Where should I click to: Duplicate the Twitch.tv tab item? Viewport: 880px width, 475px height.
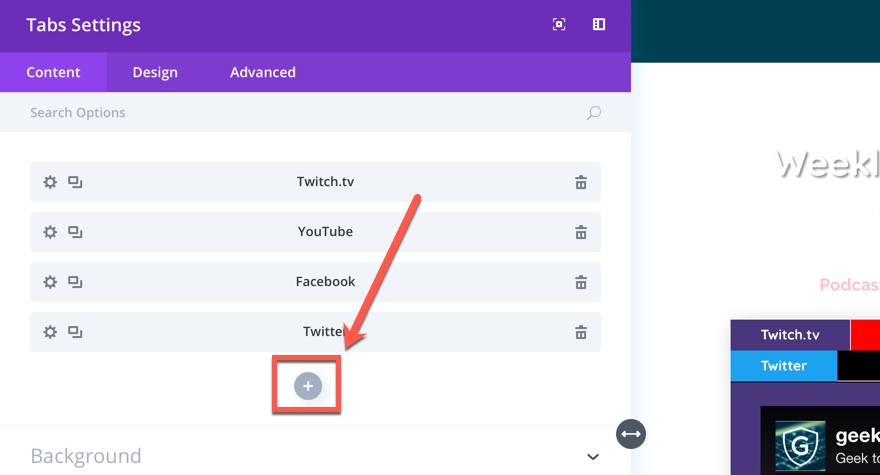[x=75, y=182]
